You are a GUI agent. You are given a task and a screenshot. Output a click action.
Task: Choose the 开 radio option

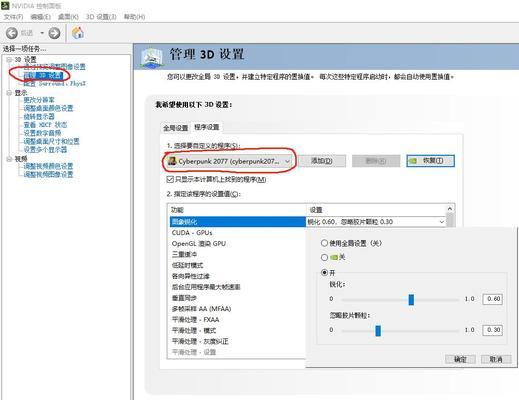[324, 273]
